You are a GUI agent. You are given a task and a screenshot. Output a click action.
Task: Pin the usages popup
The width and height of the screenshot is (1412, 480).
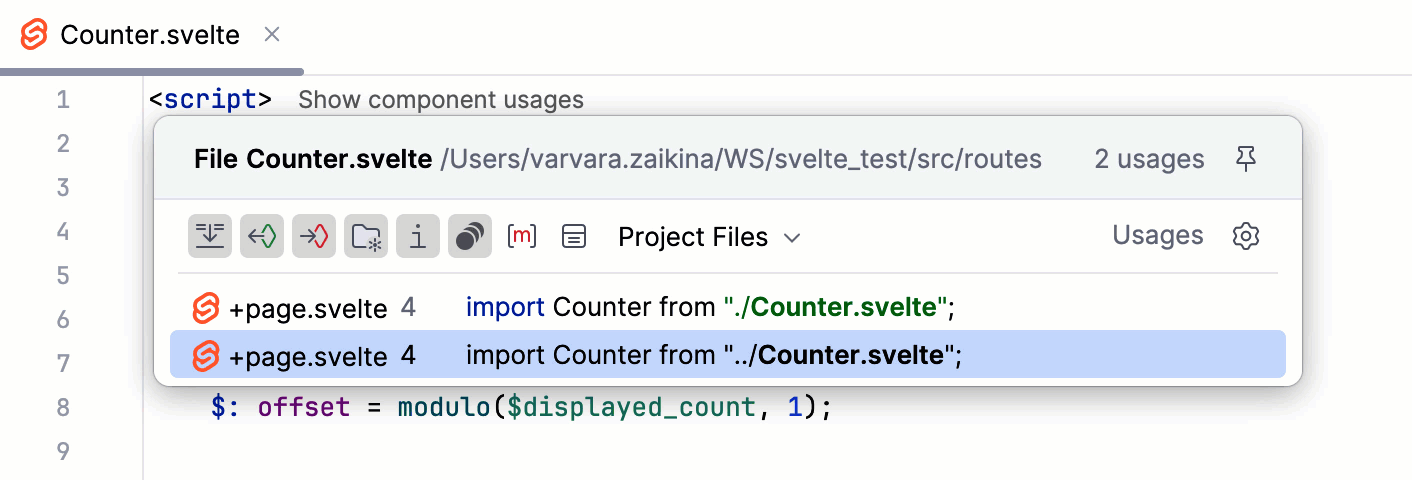tap(1245, 159)
